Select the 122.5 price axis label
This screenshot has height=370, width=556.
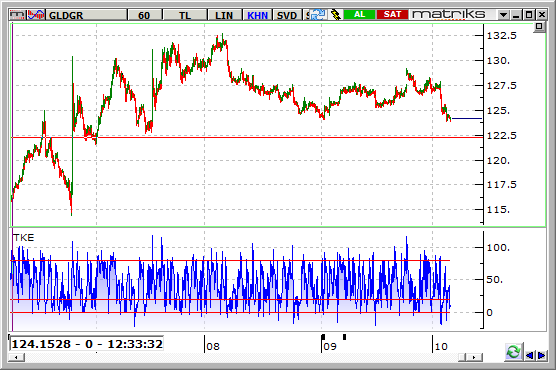502,136
